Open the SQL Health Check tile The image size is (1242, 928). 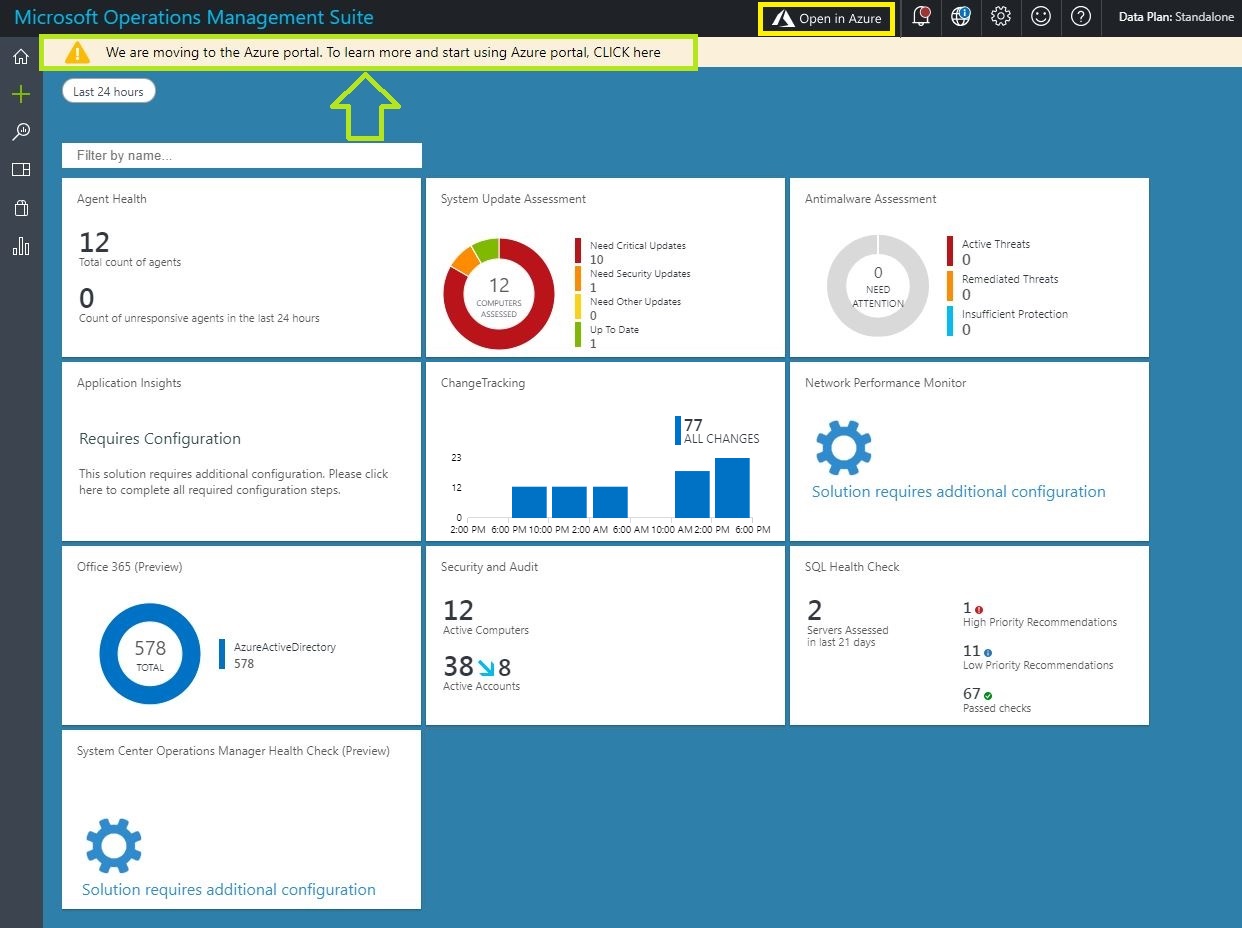tap(969, 636)
